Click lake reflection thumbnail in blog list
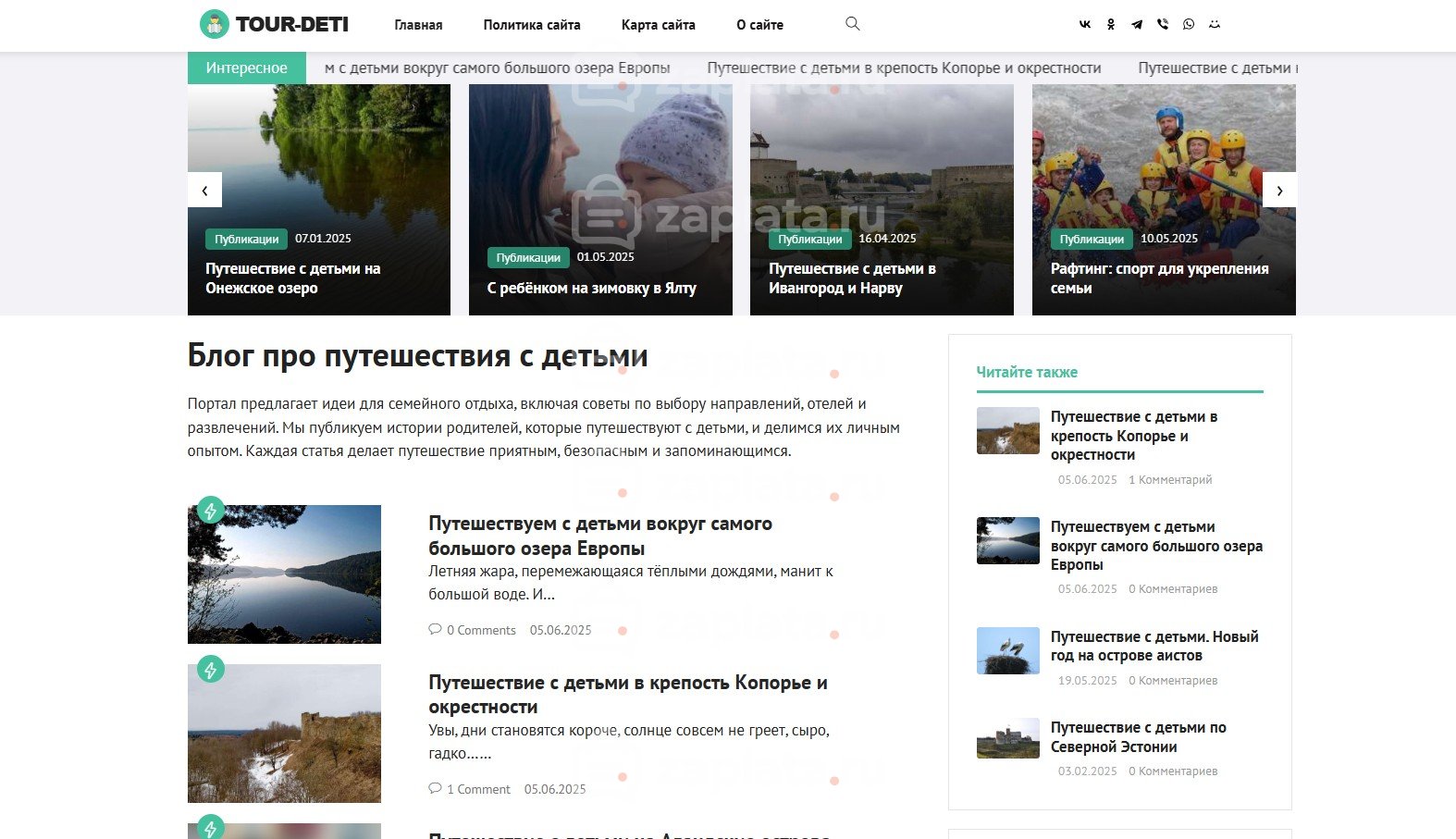 tap(284, 574)
